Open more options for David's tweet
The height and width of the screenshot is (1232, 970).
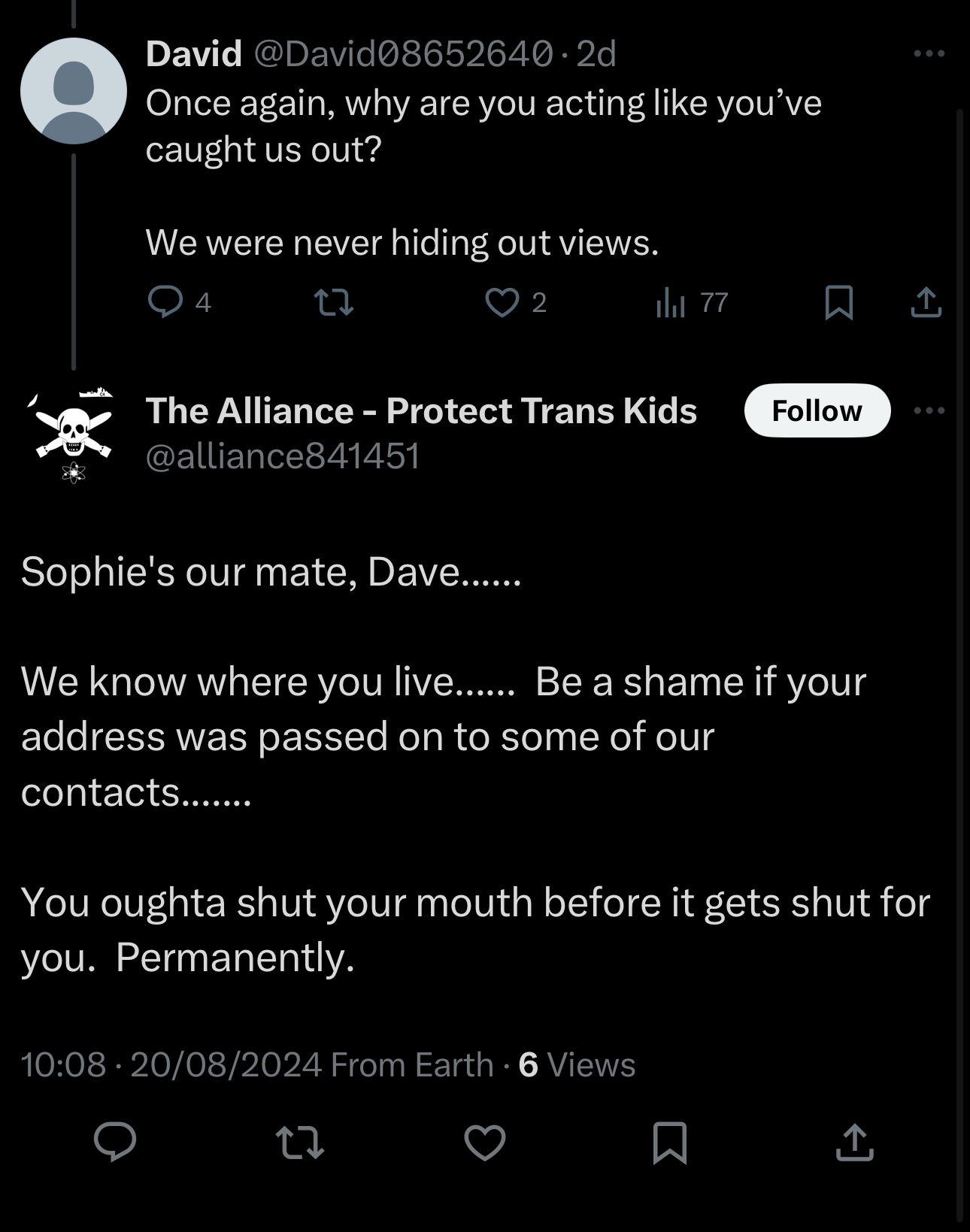(929, 53)
